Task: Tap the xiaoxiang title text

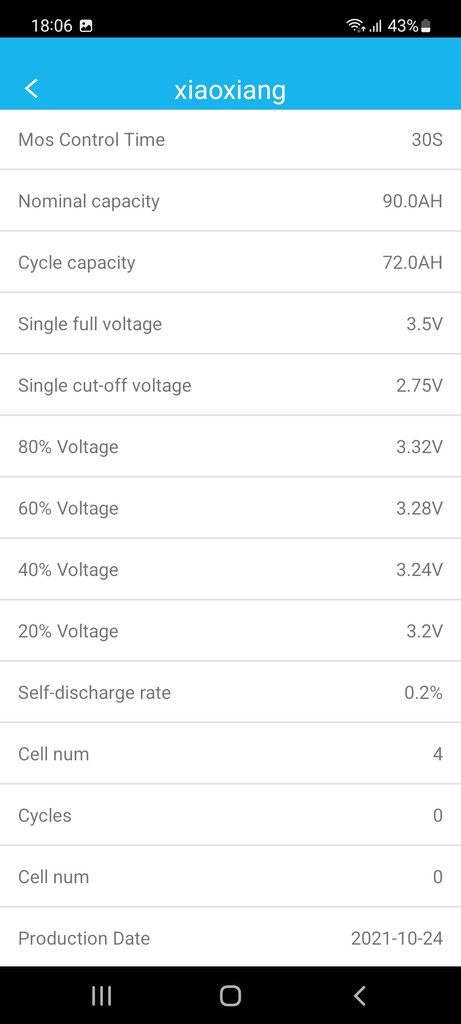Action: point(230,91)
